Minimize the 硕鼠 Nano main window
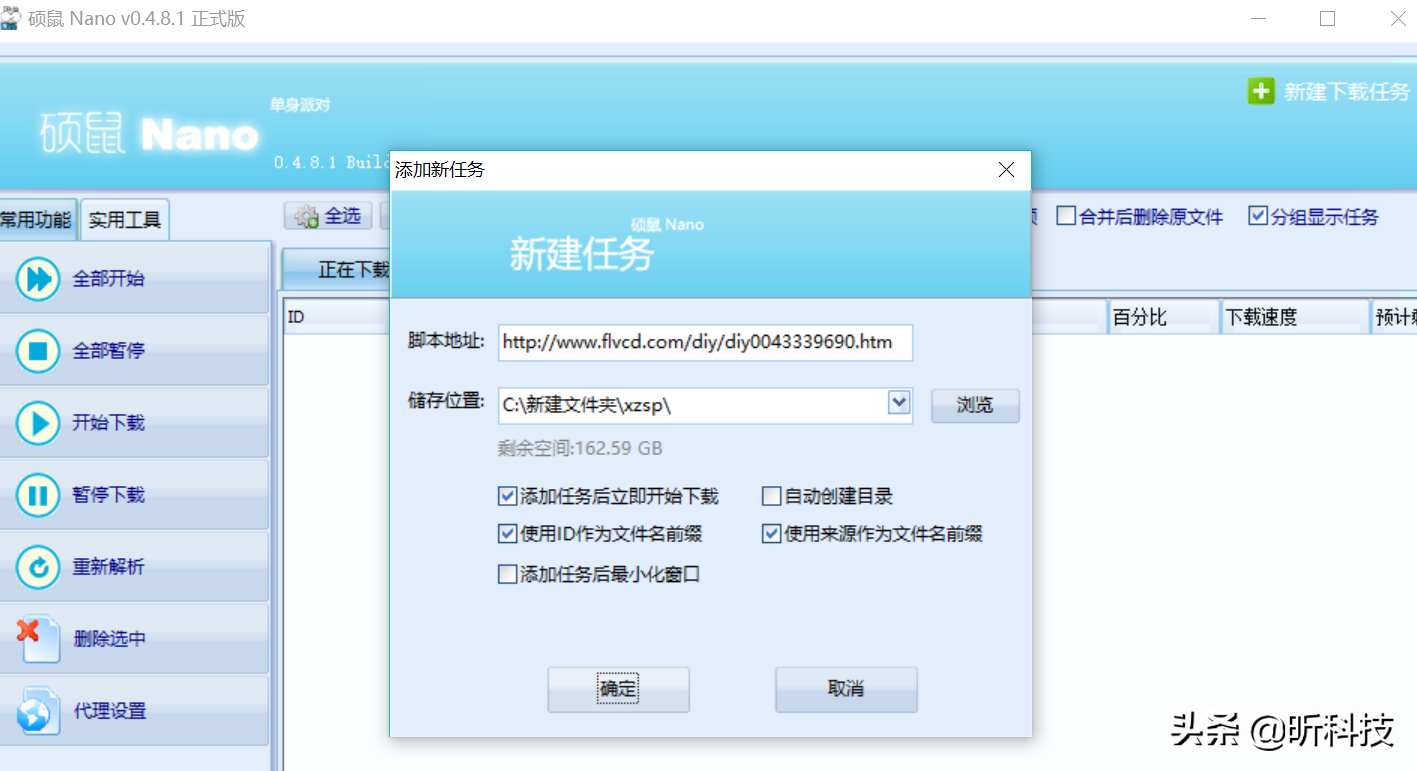This screenshot has width=1417, height=771. pyautogui.click(x=1258, y=19)
